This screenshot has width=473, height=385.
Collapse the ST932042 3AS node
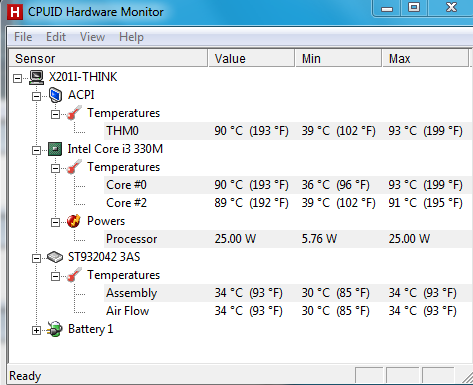[x=36, y=259]
